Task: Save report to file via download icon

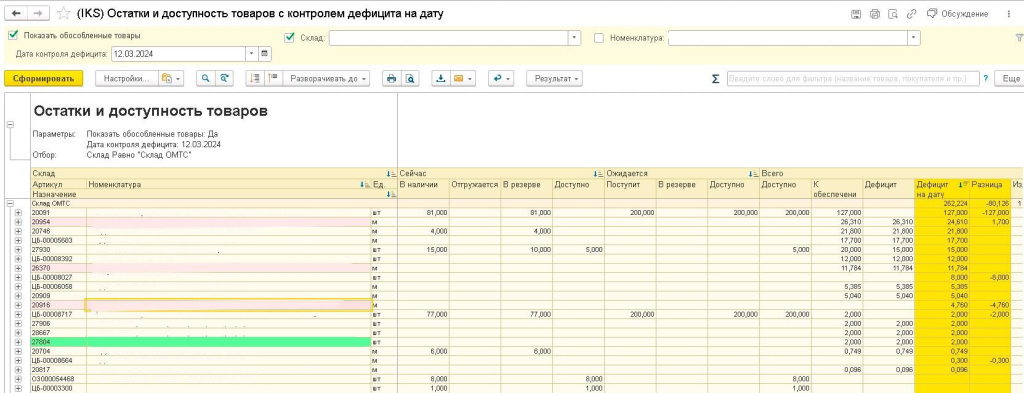Action: [x=441, y=78]
